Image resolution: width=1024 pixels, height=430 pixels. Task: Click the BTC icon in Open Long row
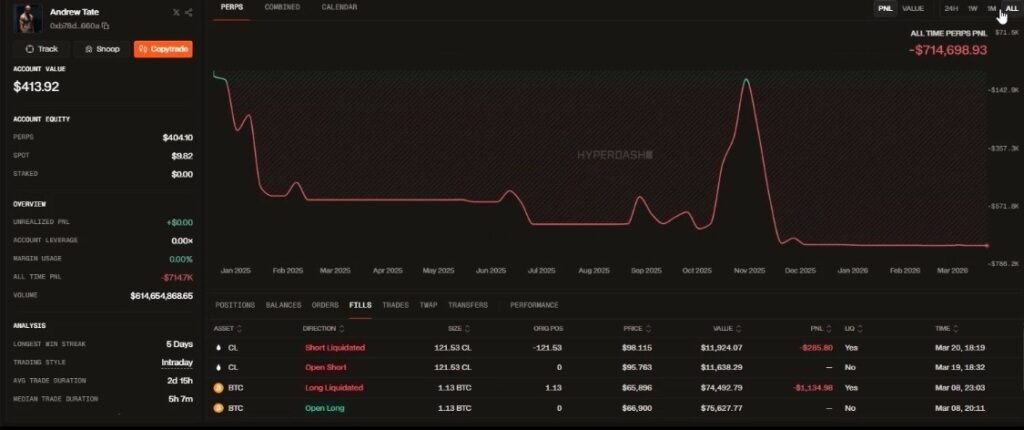point(219,408)
